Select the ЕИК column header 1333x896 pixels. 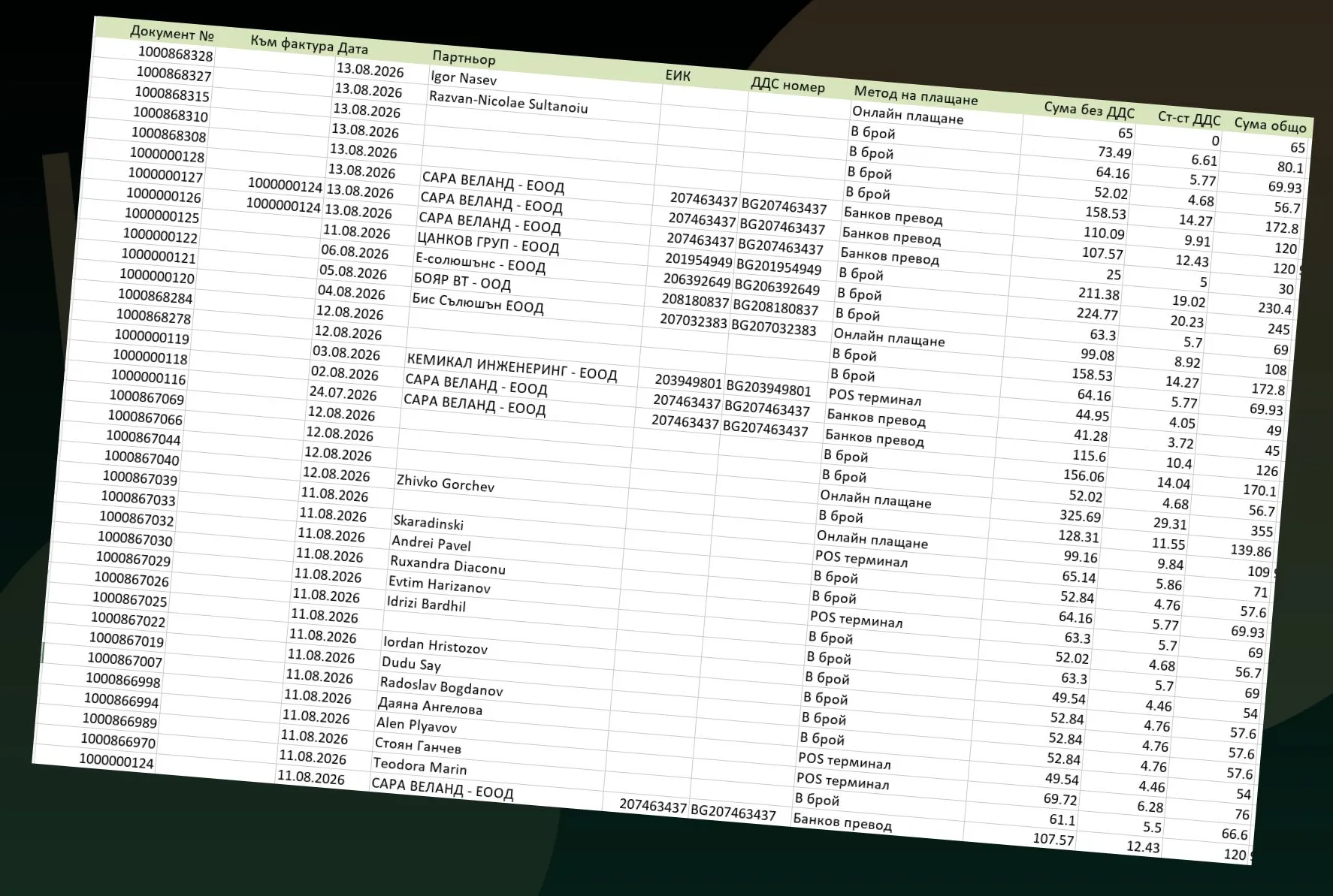click(x=678, y=75)
